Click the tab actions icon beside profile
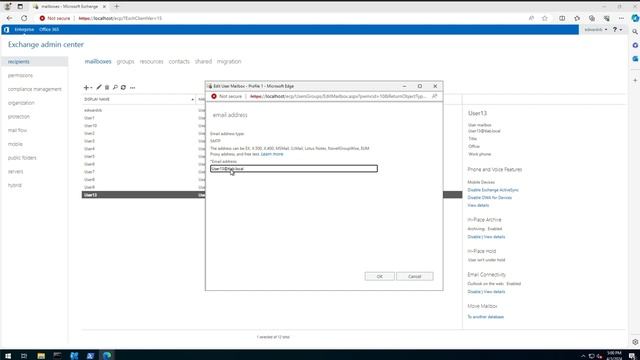This screenshot has width=640, height=360. click(x=20, y=7)
